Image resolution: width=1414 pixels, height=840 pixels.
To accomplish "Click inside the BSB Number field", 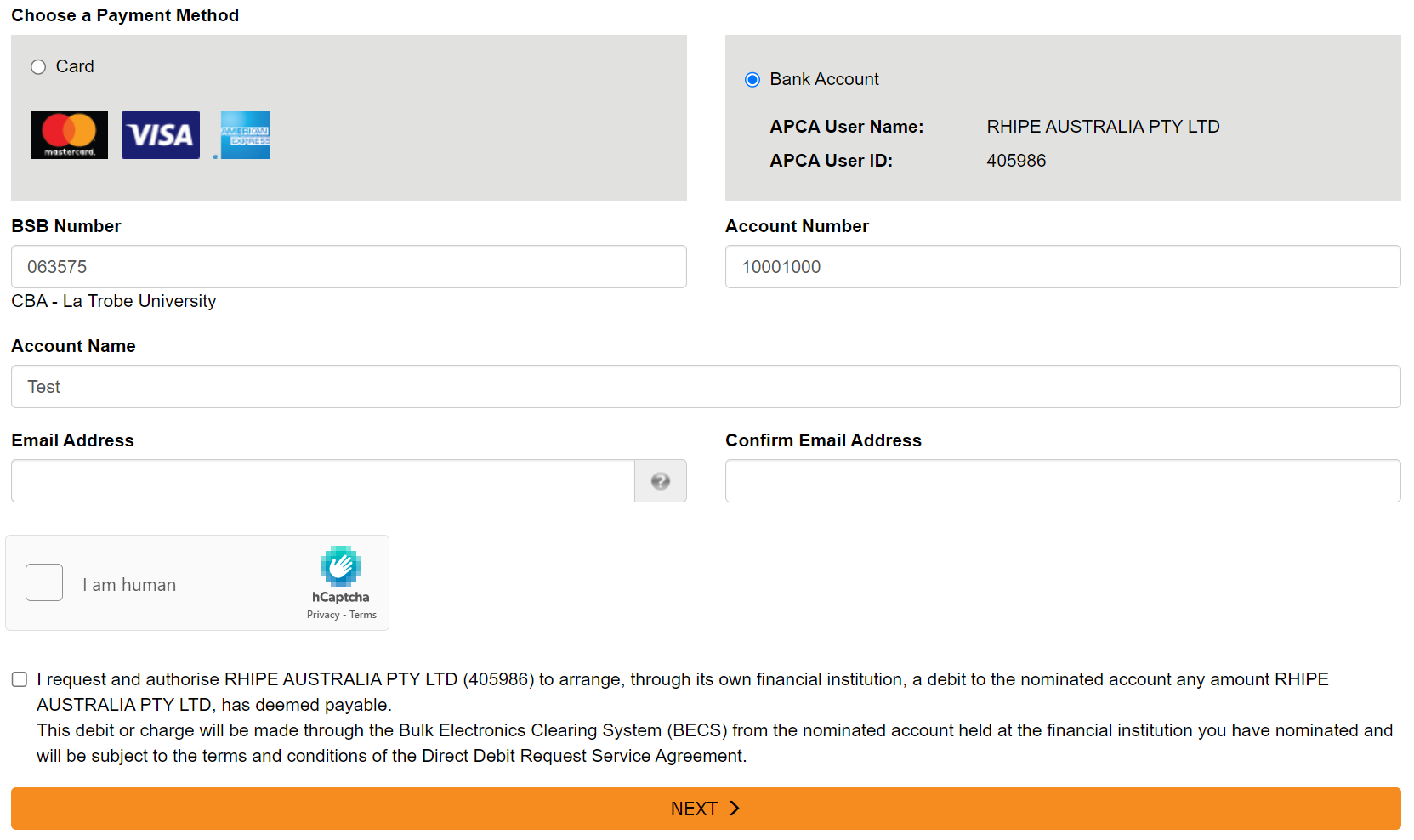I will 349,266.
